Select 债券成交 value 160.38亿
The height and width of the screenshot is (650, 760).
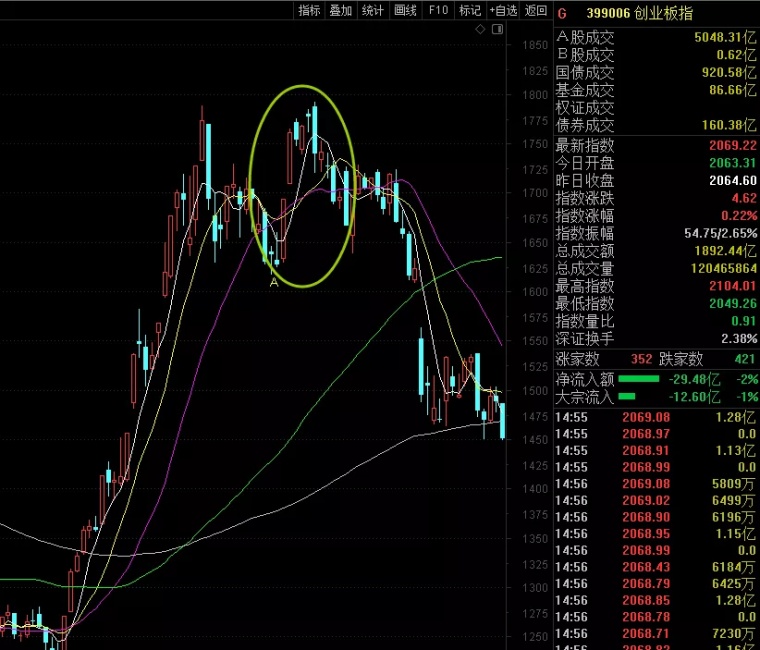[728, 126]
